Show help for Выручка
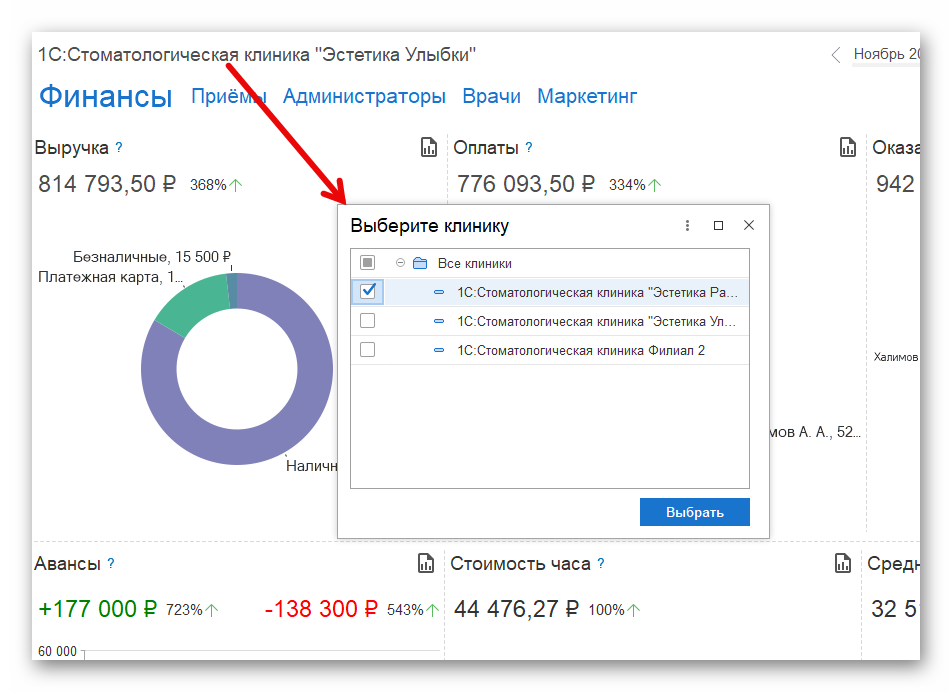Screen dimensions: 952x692 click(119, 147)
